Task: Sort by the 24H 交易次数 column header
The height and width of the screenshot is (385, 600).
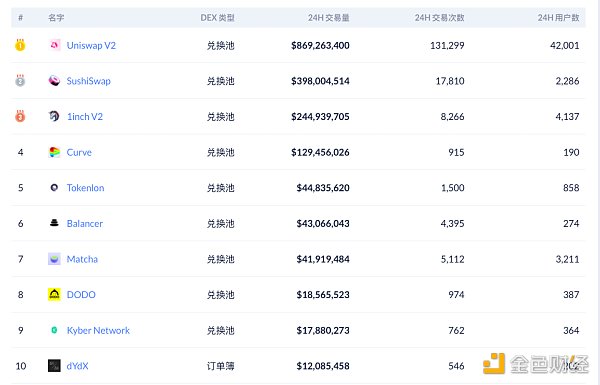Action: tap(440, 18)
